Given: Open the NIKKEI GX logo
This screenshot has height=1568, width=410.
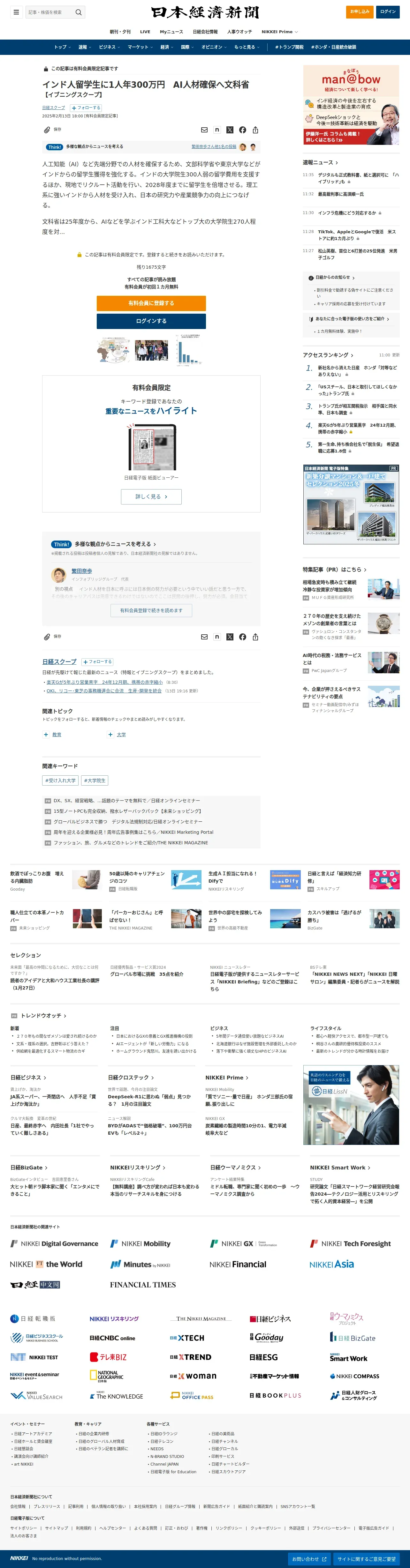Looking at the screenshot, I should coord(243,1243).
